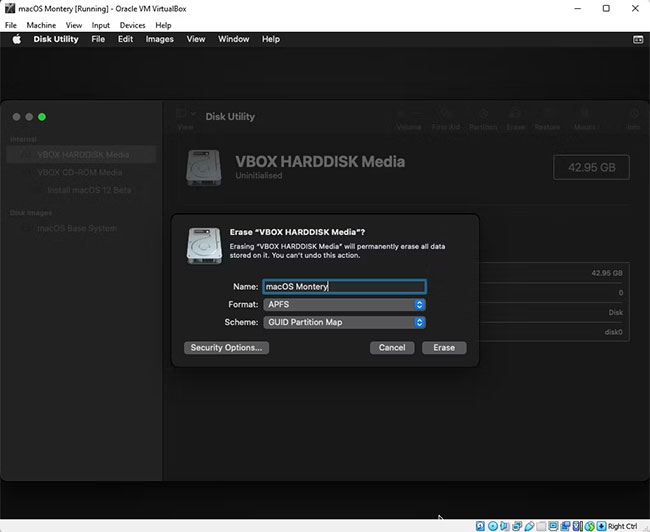The image size is (650, 532).
Task: Open the sidebar View dropdown in toolbar
Action: (x=185, y=114)
